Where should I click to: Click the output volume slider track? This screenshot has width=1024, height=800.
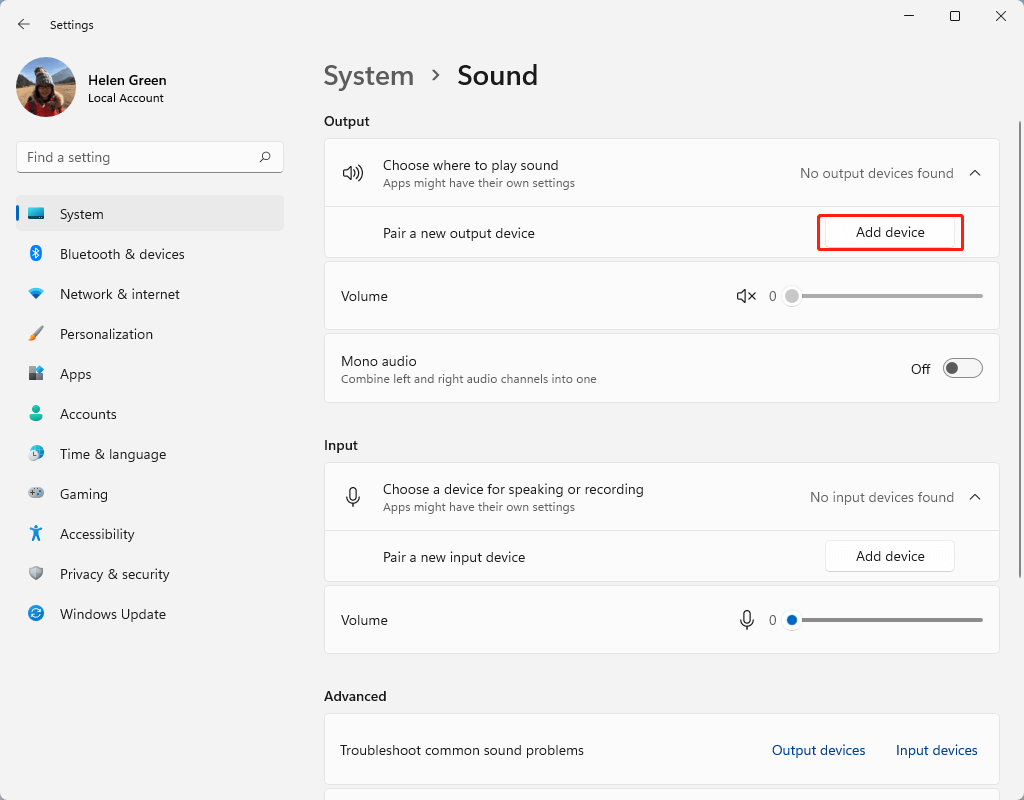890,296
